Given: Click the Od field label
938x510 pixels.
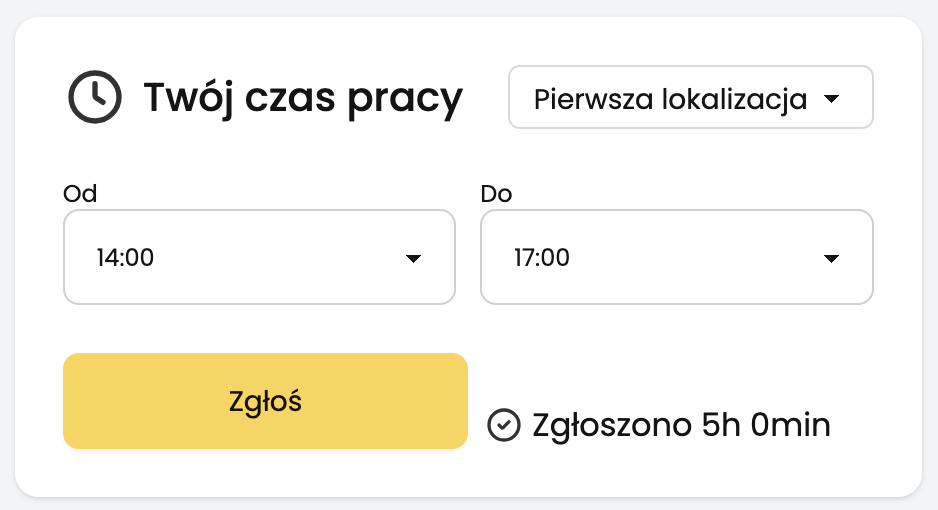Looking at the screenshot, I should (x=80, y=194).
